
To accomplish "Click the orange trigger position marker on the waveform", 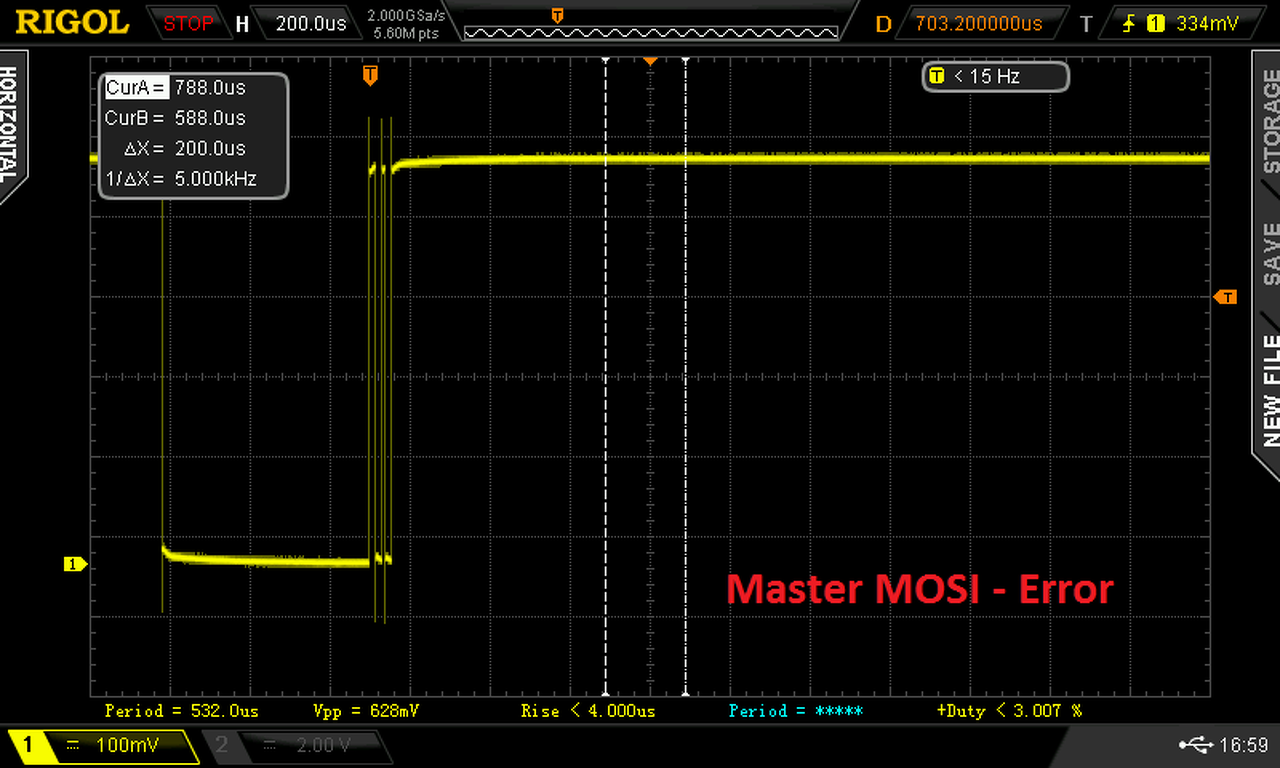I will (x=370, y=75).
